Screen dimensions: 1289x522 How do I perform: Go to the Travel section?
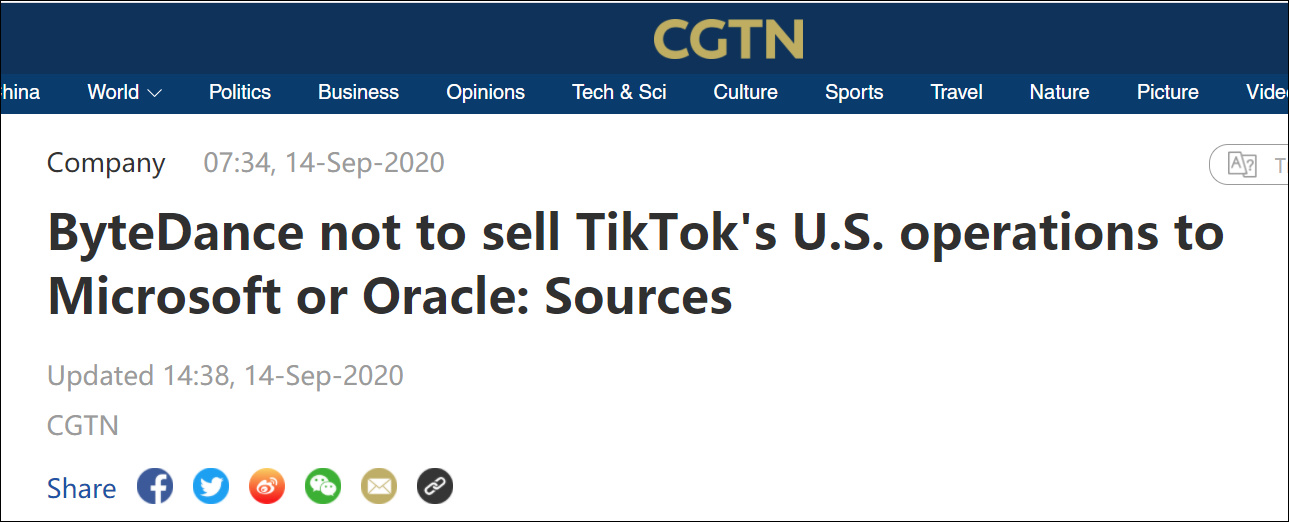pos(956,92)
